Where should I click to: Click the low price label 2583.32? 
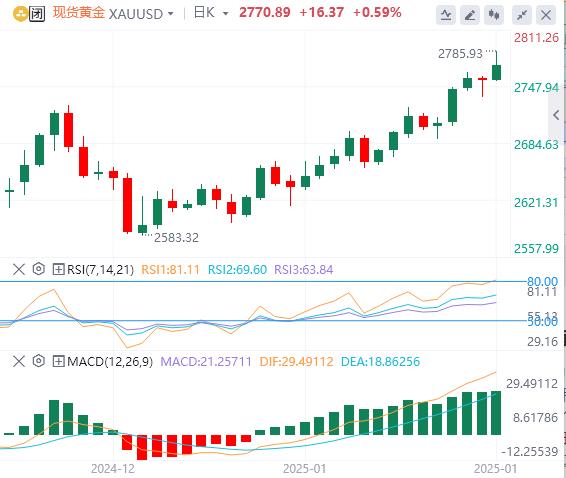[176, 238]
